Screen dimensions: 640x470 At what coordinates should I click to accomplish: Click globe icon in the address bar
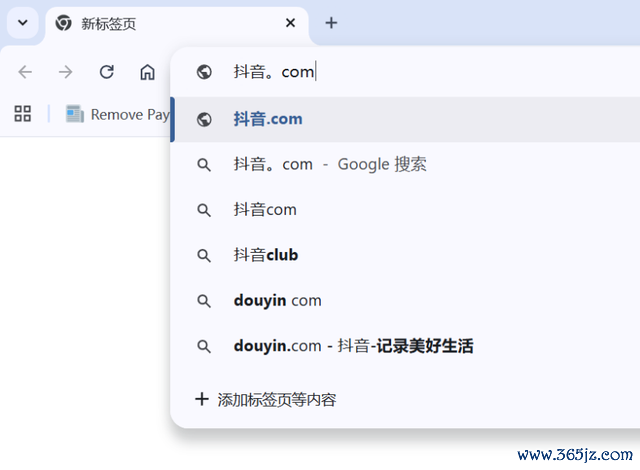click(204, 72)
